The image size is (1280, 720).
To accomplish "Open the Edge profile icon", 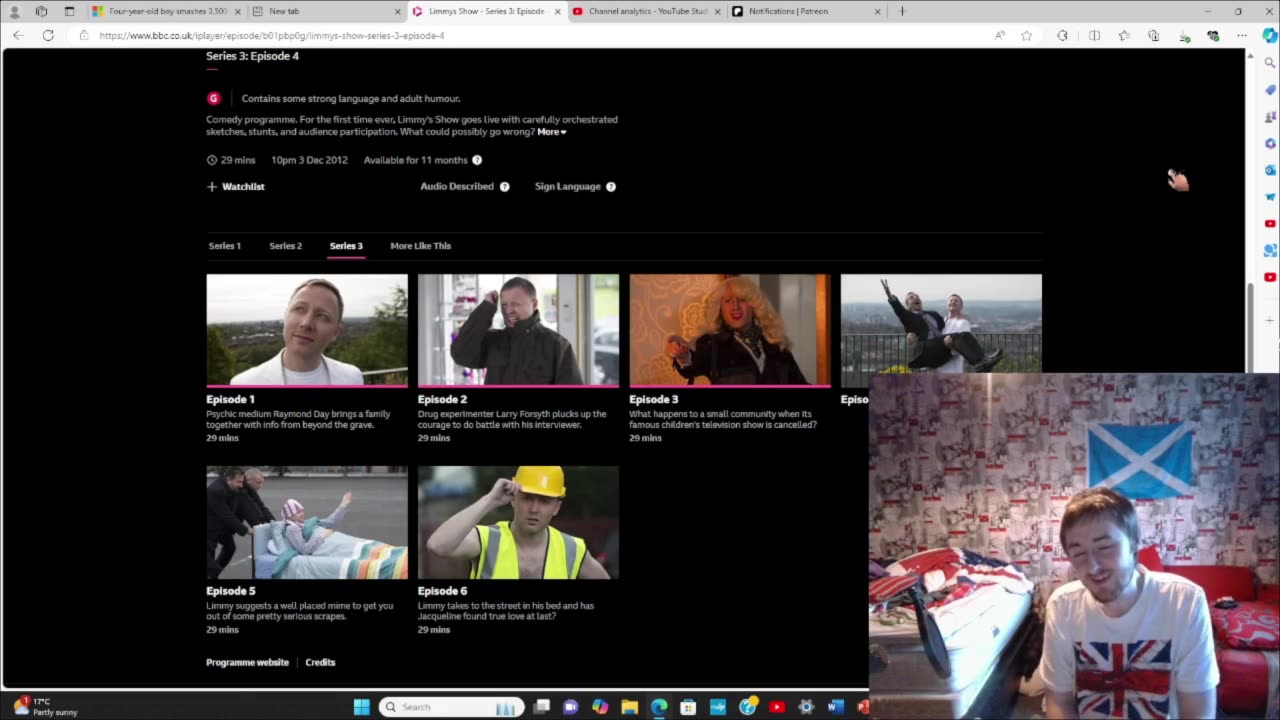I will [x=14, y=11].
